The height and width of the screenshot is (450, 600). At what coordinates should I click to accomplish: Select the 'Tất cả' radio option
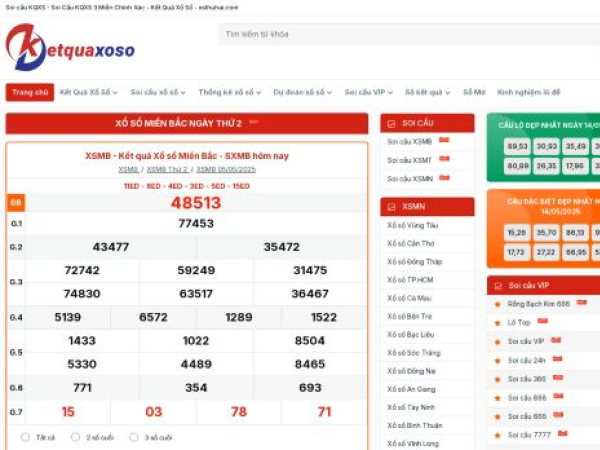[25, 437]
